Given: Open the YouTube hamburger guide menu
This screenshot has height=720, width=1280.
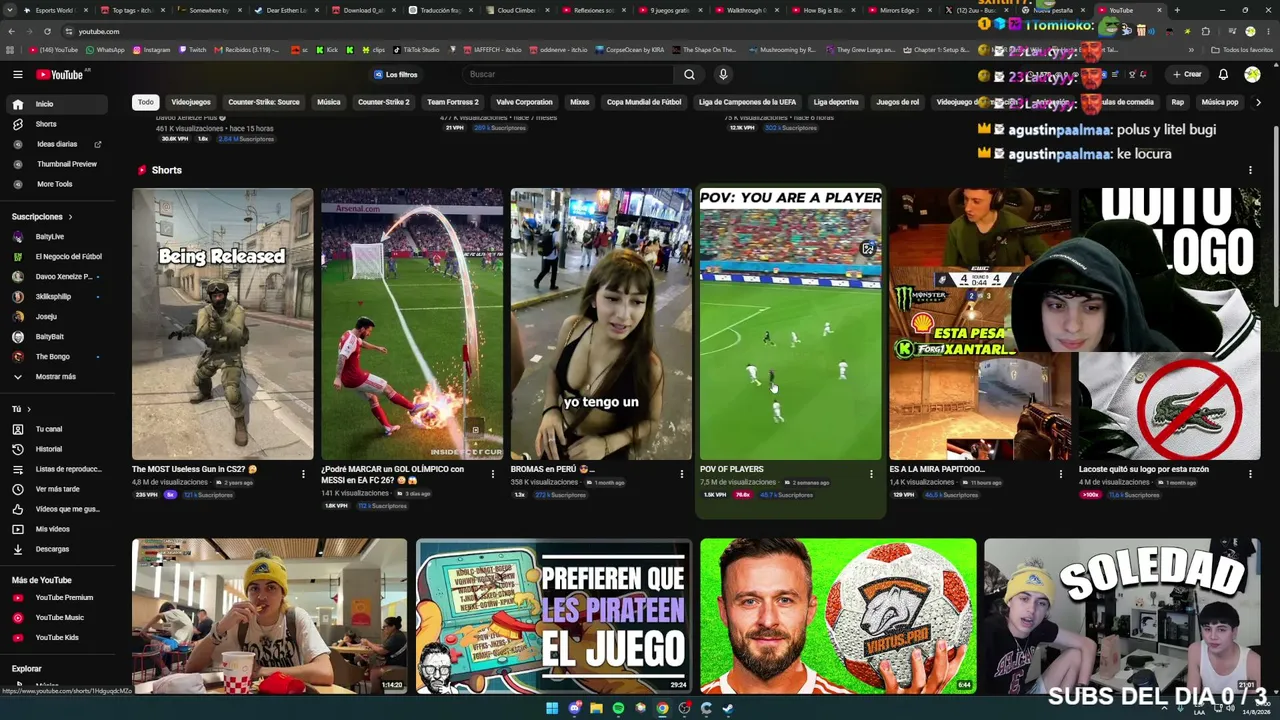Looking at the screenshot, I should (17, 74).
